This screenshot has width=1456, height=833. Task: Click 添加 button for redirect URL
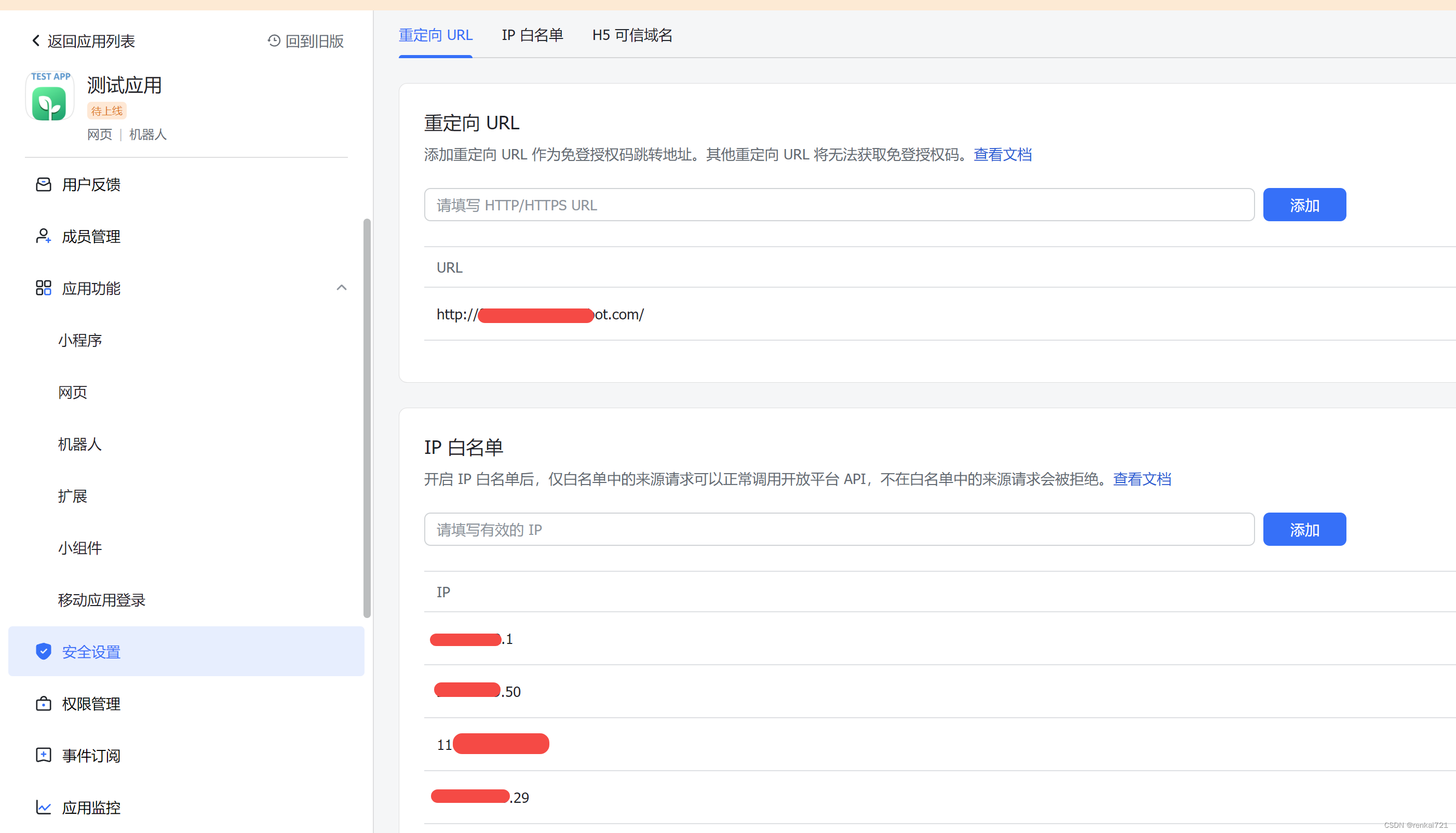[1304, 205]
